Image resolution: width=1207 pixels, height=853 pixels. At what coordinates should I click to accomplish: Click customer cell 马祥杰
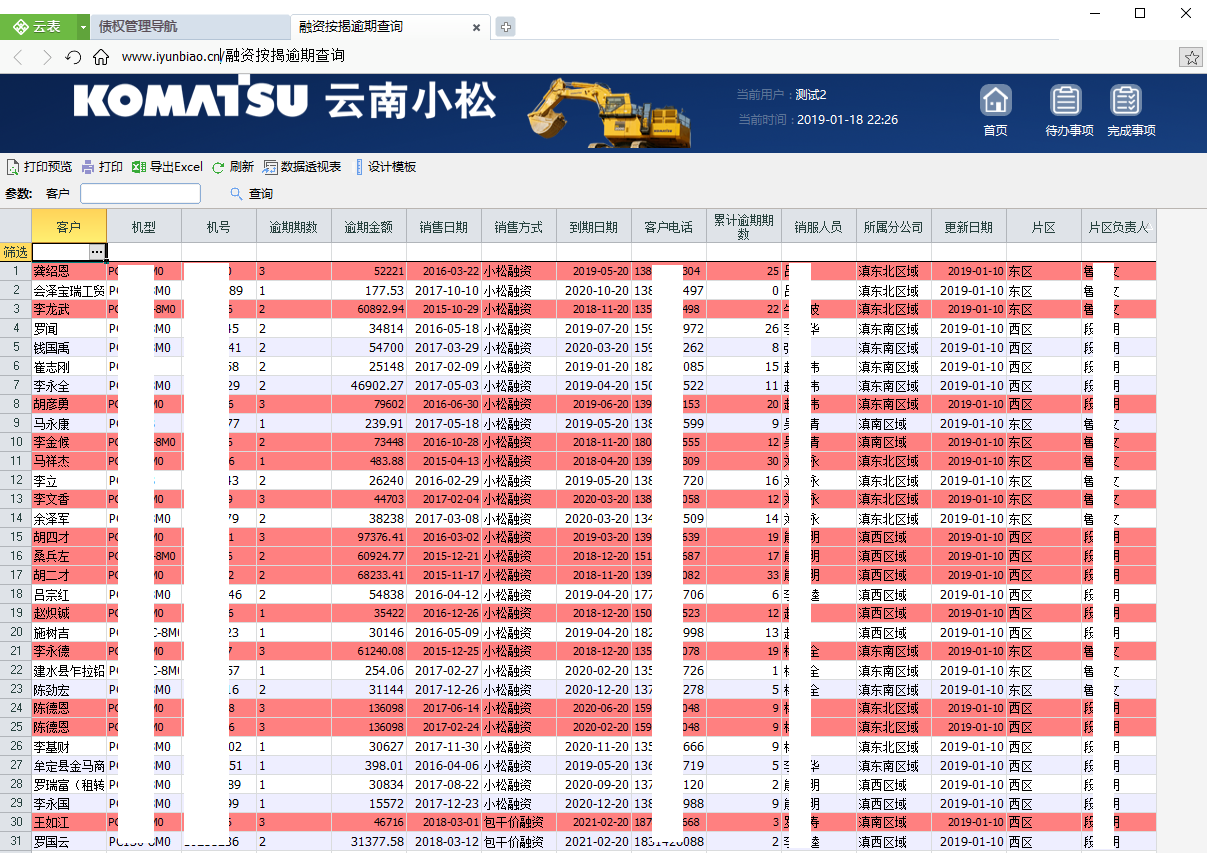(x=69, y=461)
